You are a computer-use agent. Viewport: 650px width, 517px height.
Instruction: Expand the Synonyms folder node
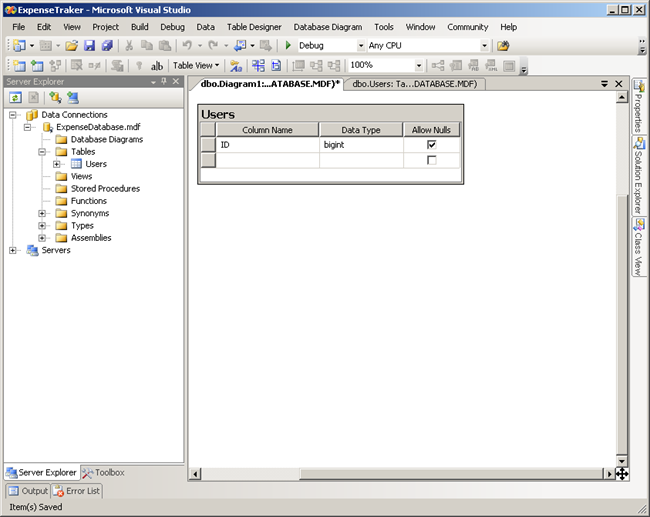pyautogui.click(x=42, y=213)
